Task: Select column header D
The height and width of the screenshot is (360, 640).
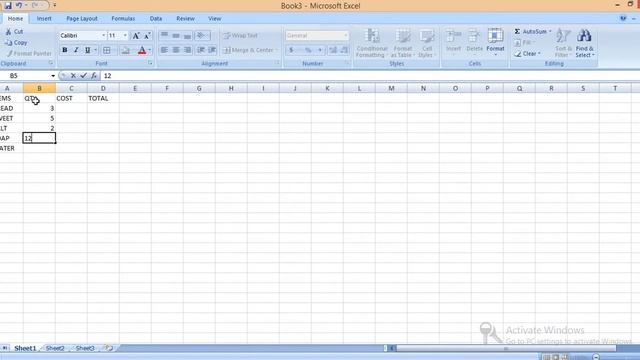Action: pyautogui.click(x=103, y=88)
